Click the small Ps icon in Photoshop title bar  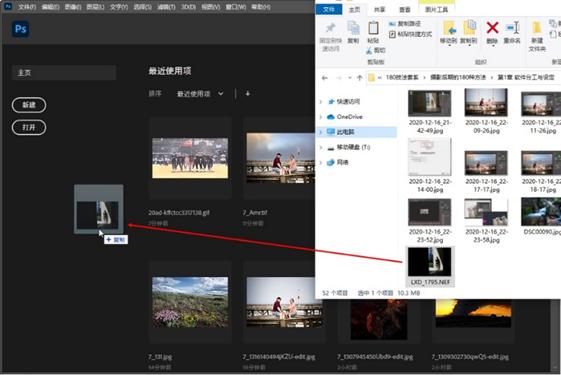8,6
